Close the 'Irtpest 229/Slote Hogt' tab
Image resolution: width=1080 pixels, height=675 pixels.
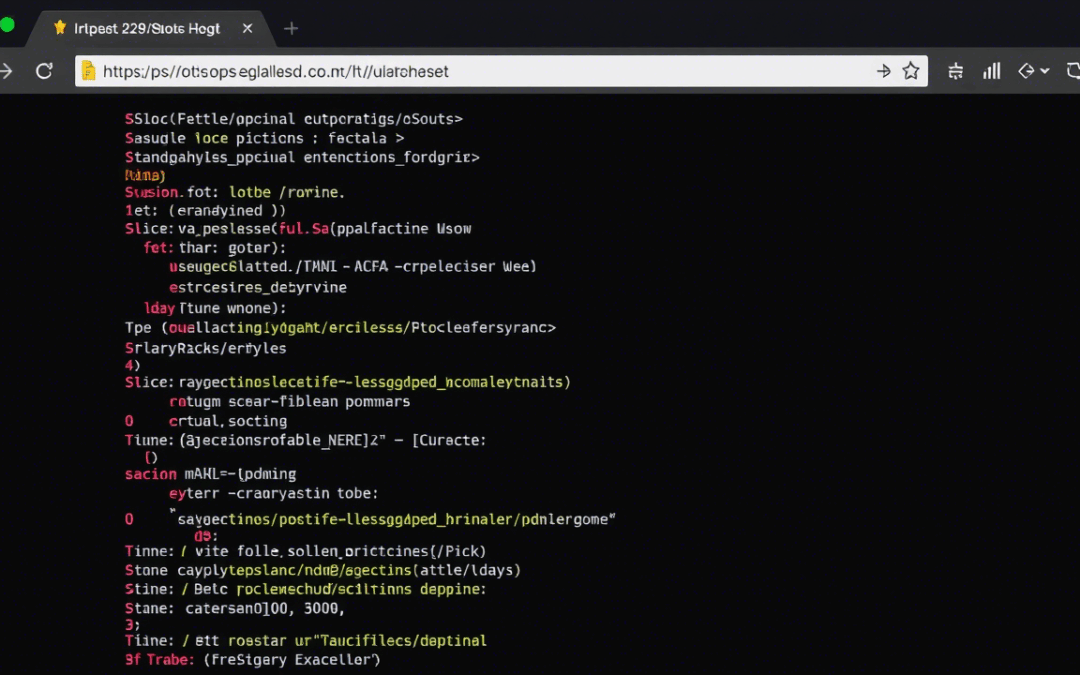tap(247, 28)
